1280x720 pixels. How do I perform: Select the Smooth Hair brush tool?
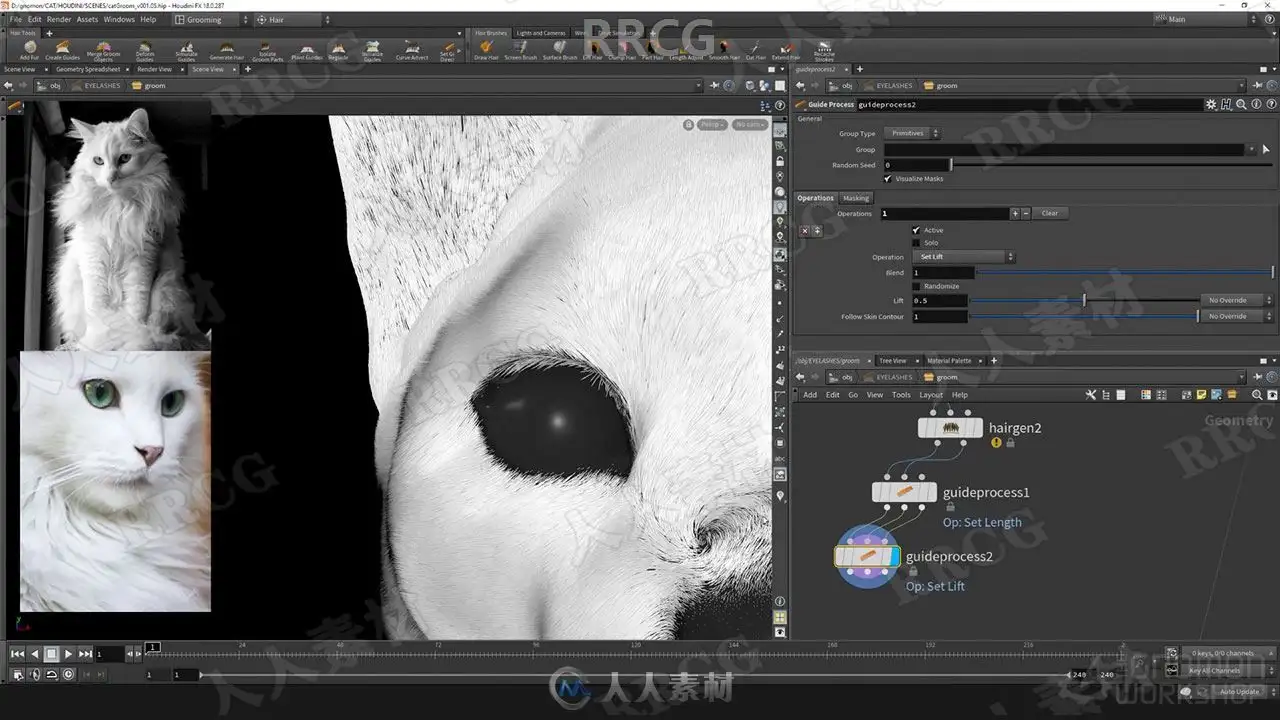[725, 50]
